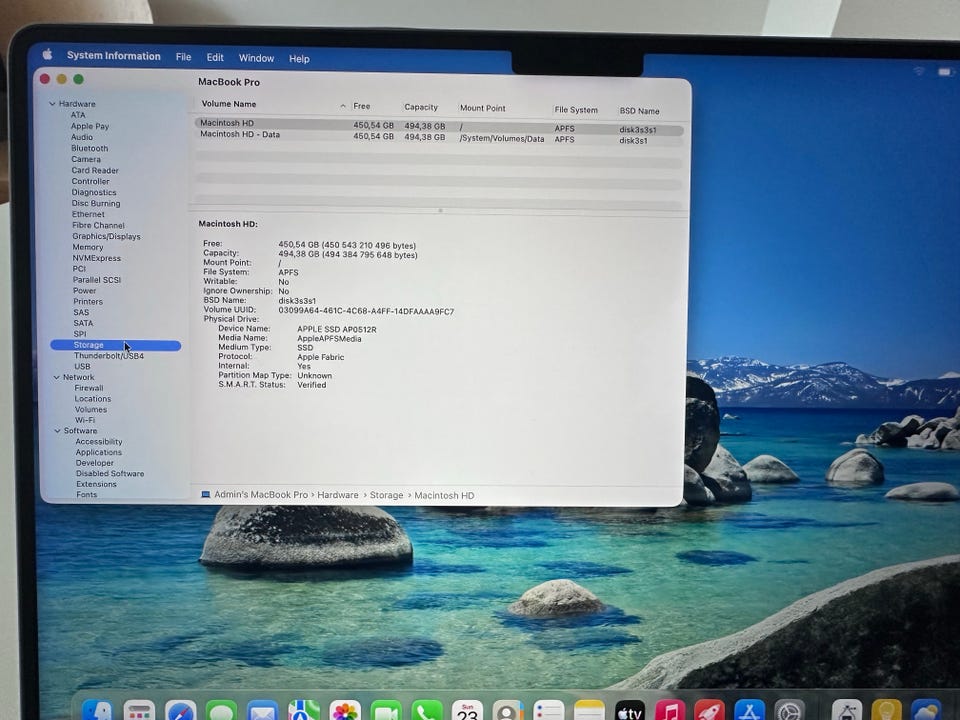Click Admin's MacBook Pro in path bar
The image size is (960, 720).
coord(261,495)
